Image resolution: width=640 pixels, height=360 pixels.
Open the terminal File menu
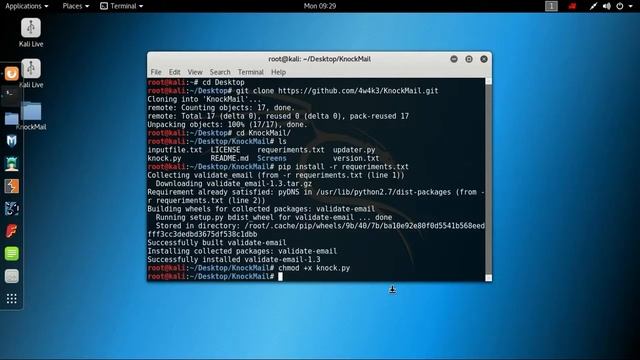coord(156,72)
